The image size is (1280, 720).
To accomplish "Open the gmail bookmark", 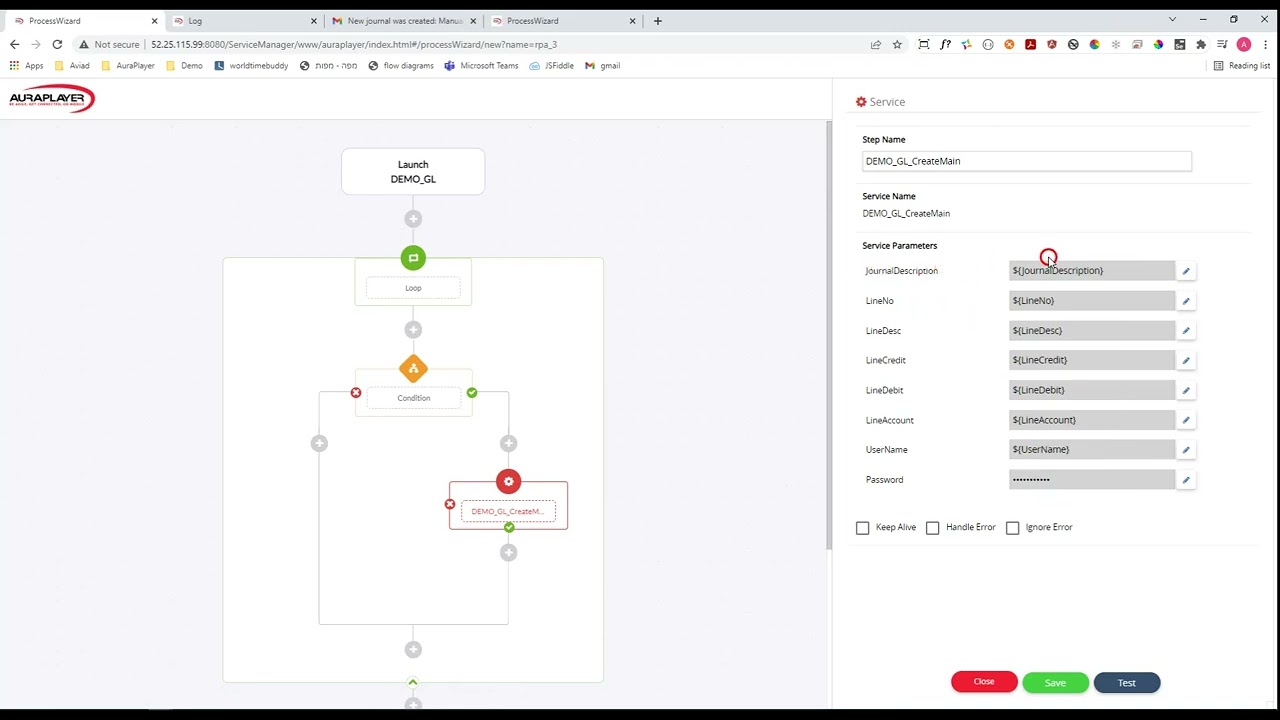I will pyautogui.click(x=603, y=66).
